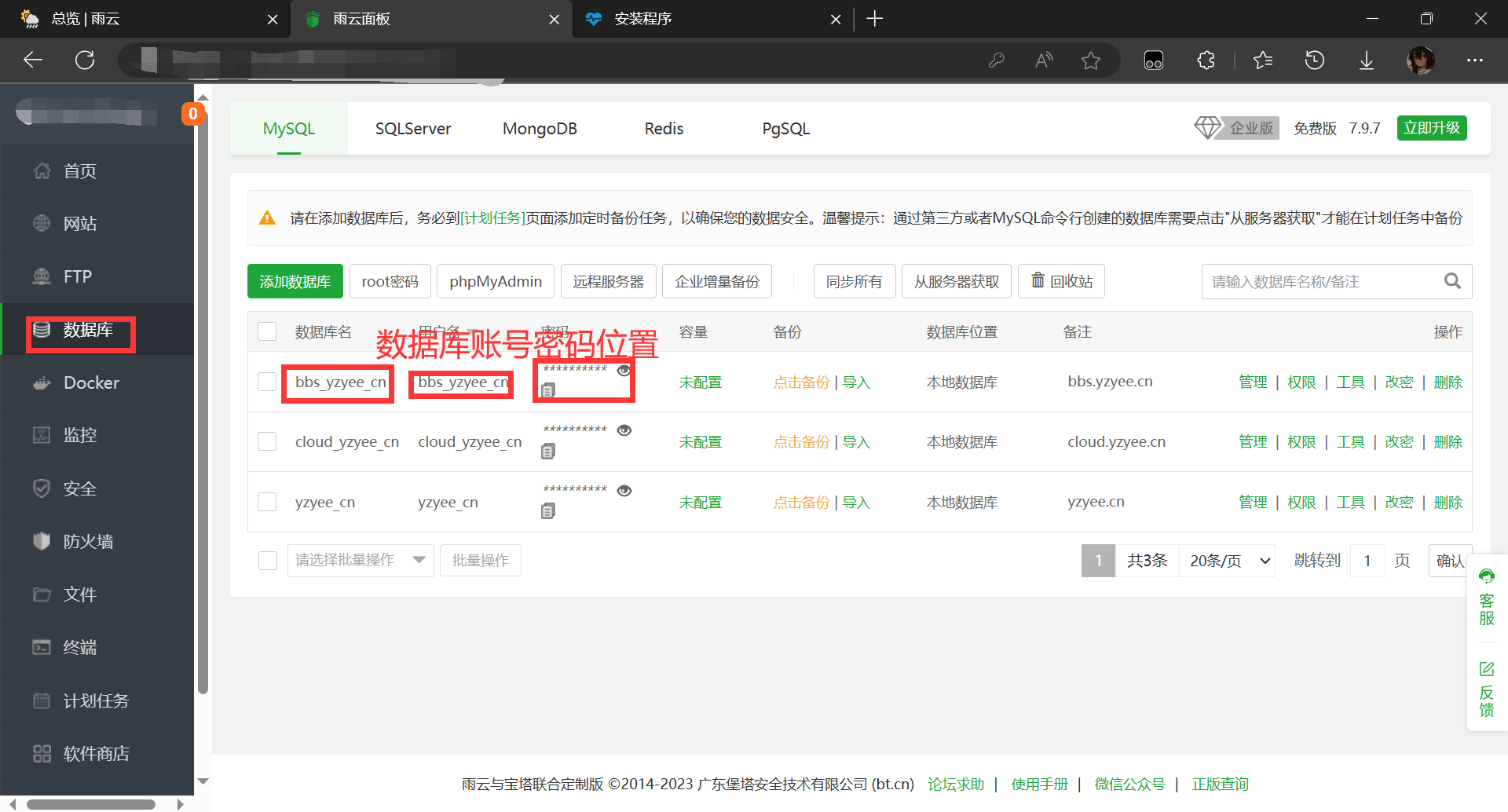Screen dimensions: 1508x812
Task: Copy password for yzyee_cn database
Action: (x=548, y=511)
